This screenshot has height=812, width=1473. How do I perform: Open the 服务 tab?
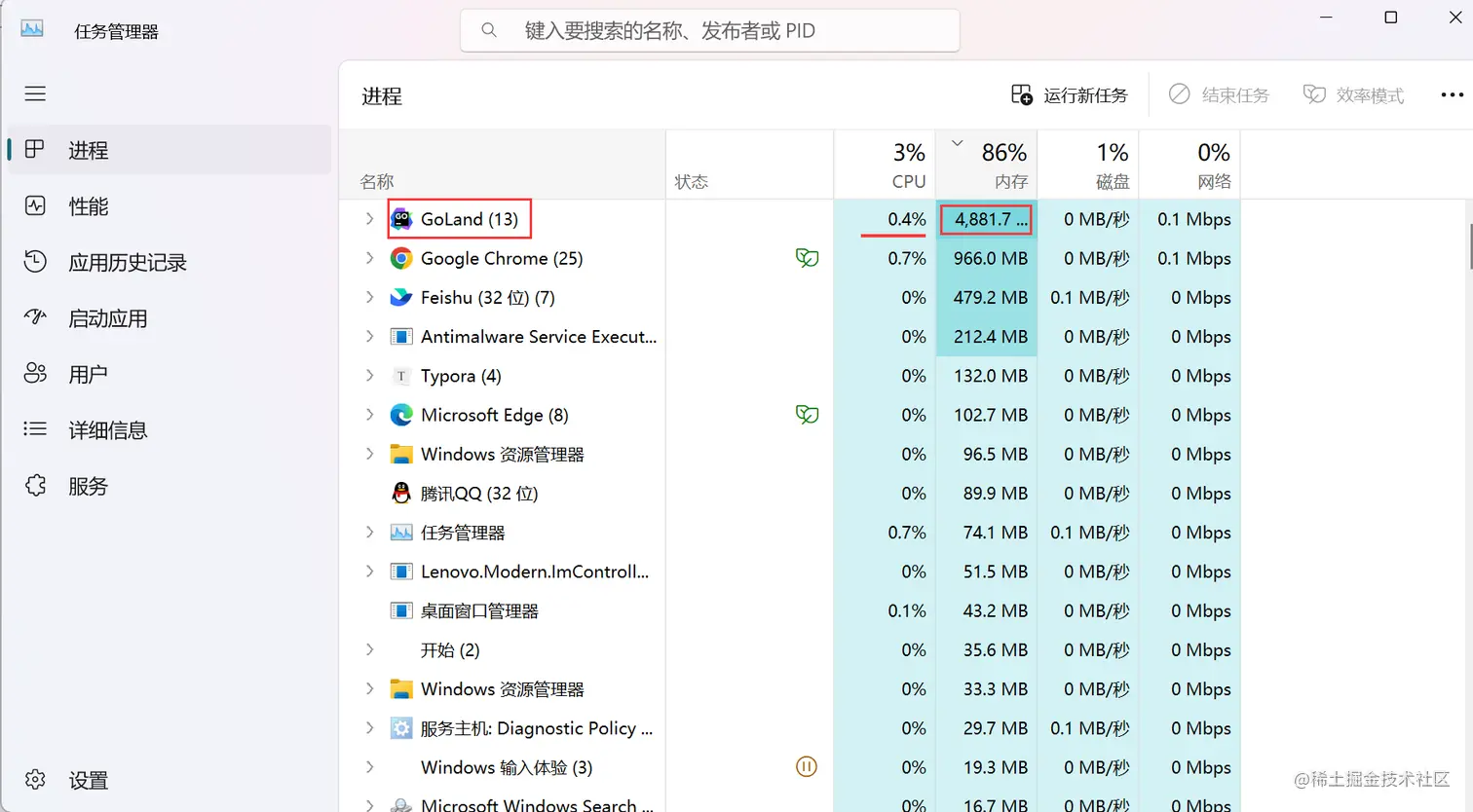pos(170,486)
